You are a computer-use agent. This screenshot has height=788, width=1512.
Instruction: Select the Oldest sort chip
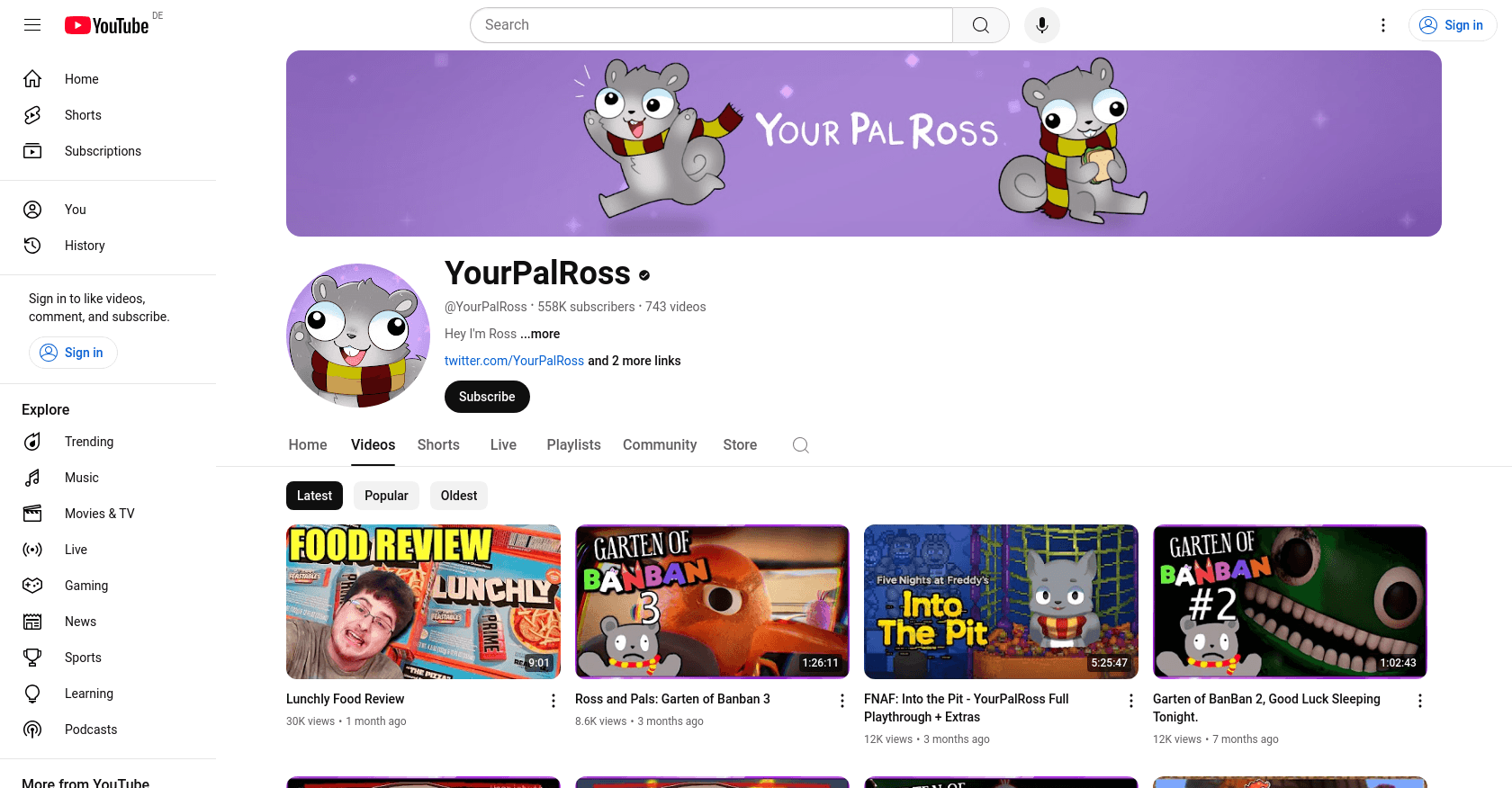click(459, 496)
